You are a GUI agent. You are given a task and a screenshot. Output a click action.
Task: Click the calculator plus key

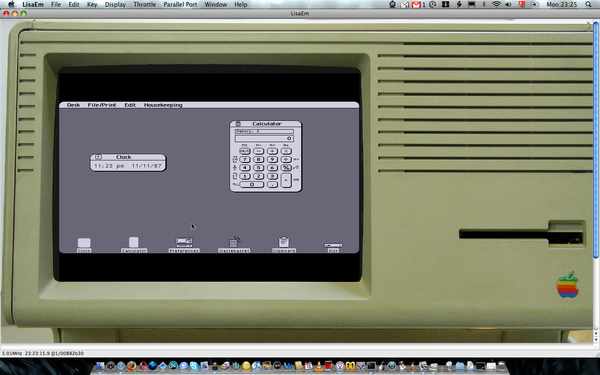pos(272,151)
